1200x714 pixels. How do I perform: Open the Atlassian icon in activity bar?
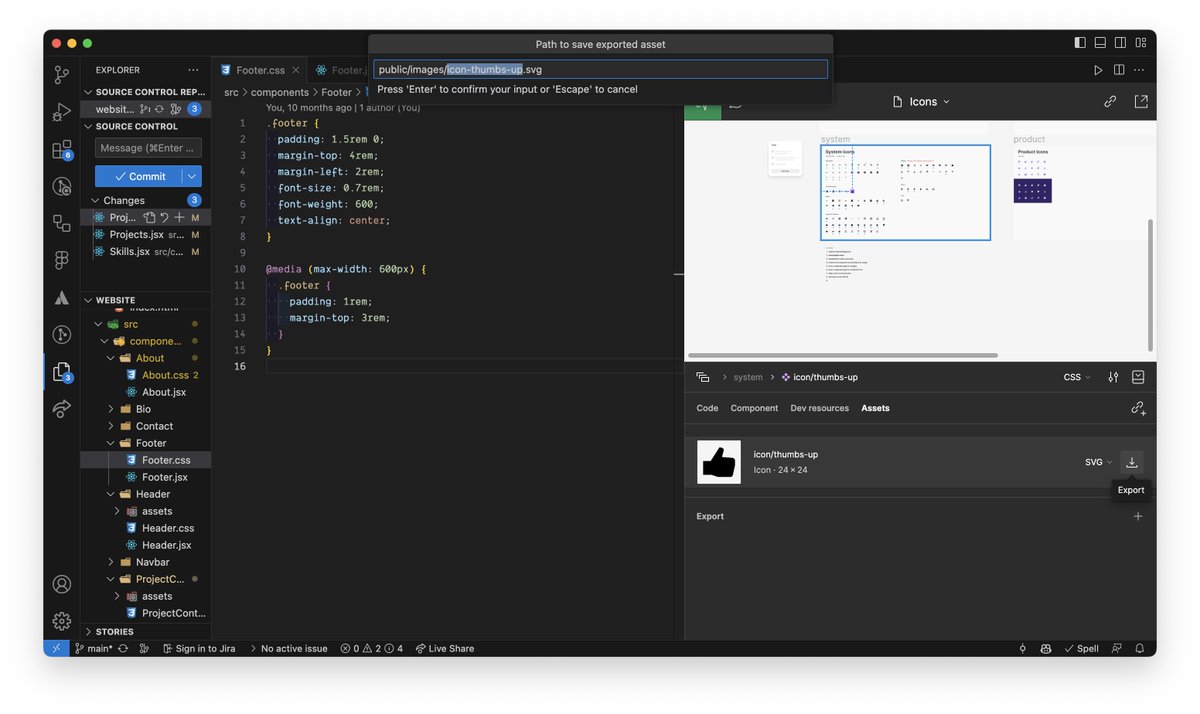coord(62,297)
